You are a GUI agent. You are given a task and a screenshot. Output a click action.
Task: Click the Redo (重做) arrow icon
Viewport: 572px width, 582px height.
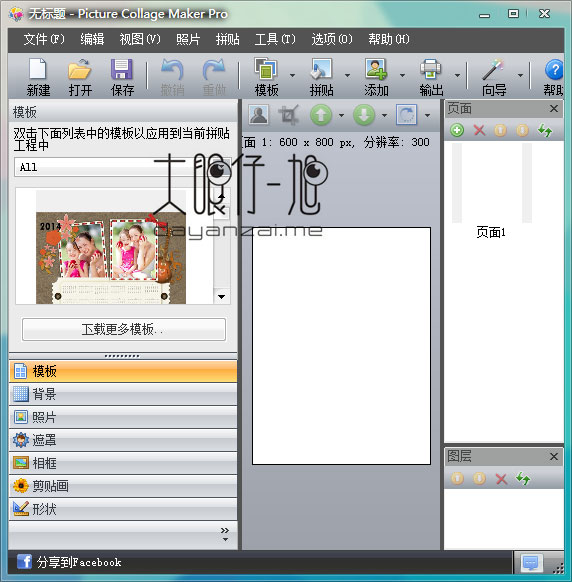214,69
